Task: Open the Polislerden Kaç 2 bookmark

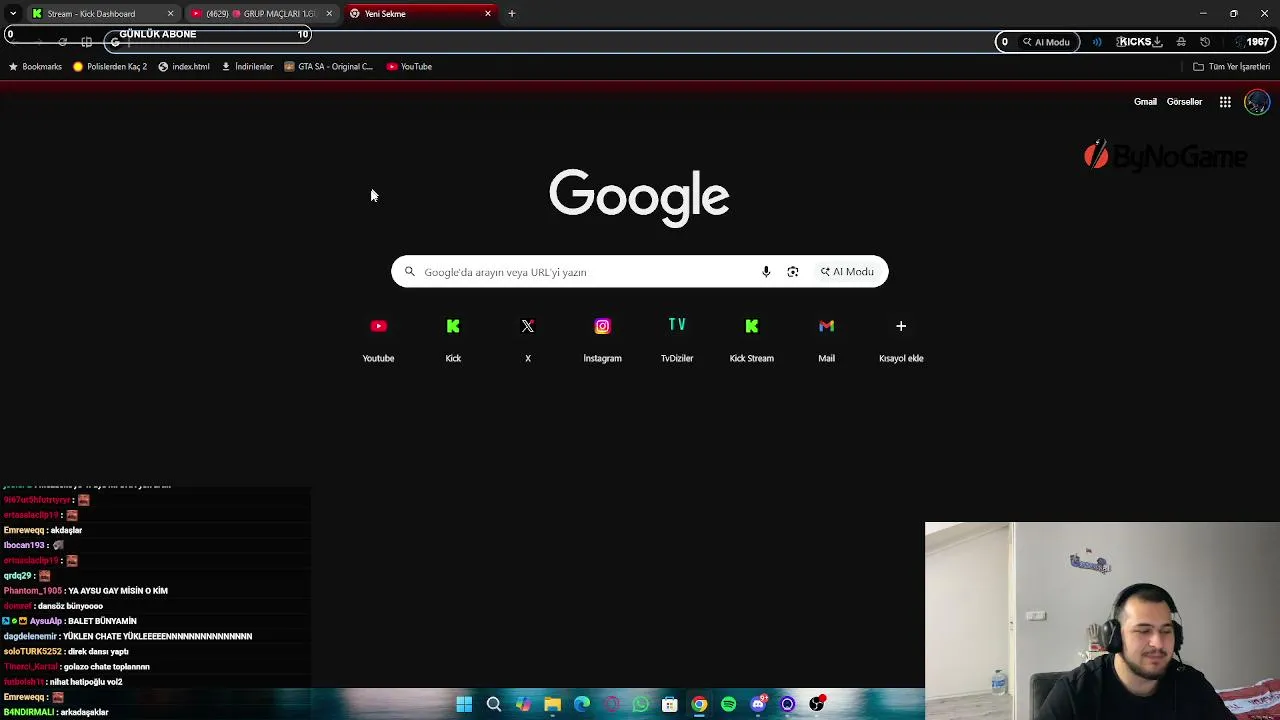Action: [110, 67]
